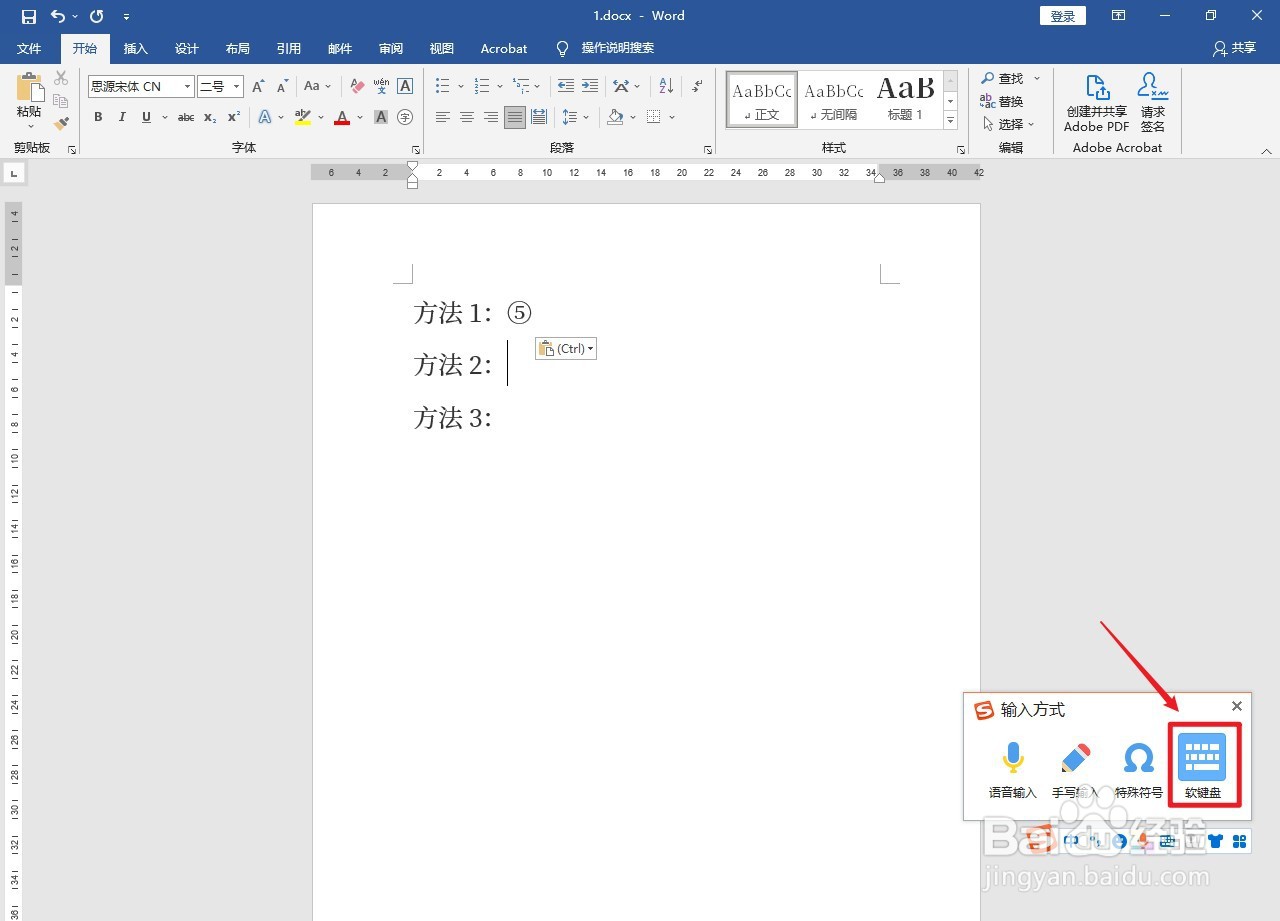Open the paste options (Ctrl) dropdown
The width and height of the screenshot is (1280, 921).
tap(566, 348)
